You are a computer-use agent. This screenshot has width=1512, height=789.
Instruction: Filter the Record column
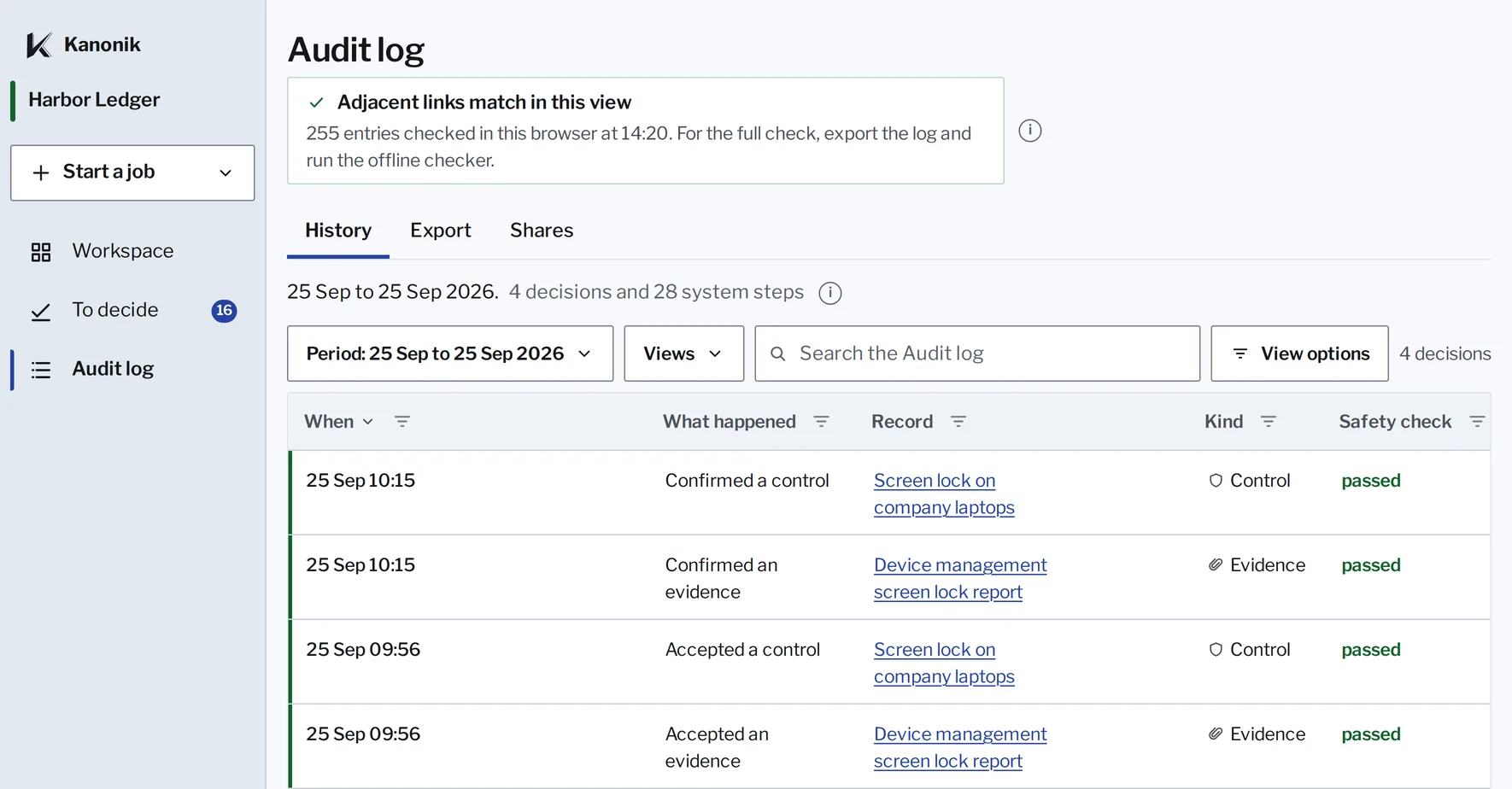pos(958,421)
